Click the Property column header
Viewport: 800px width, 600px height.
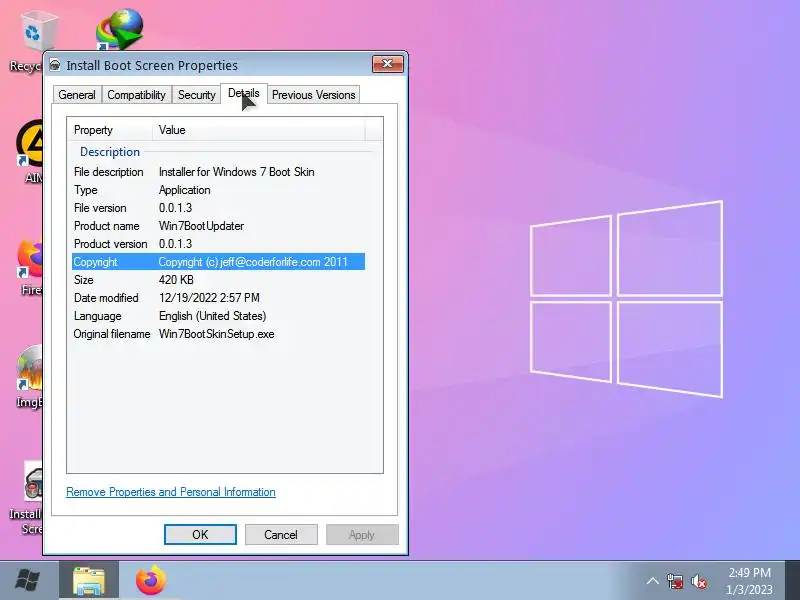pos(110,130)
